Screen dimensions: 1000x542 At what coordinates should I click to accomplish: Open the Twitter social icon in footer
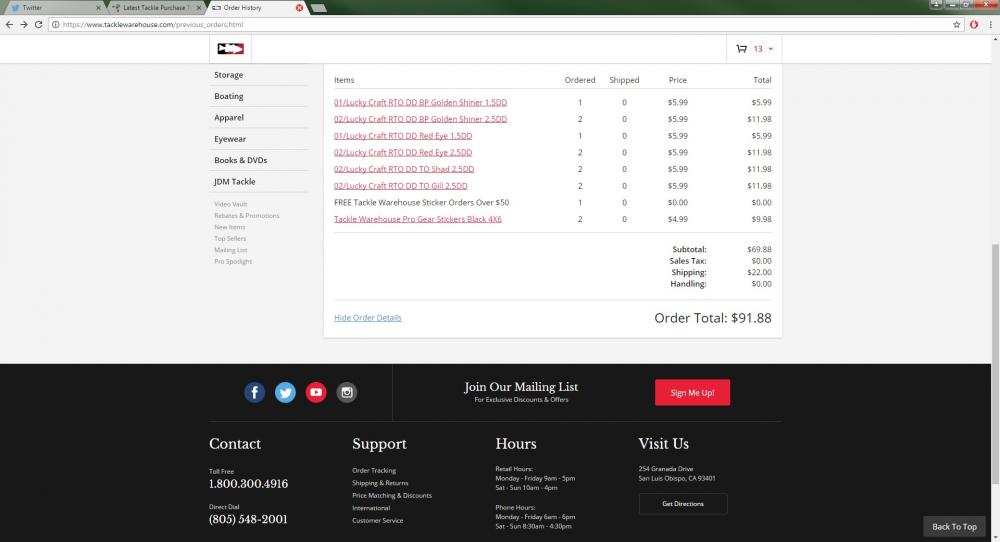tap(285, 392)
